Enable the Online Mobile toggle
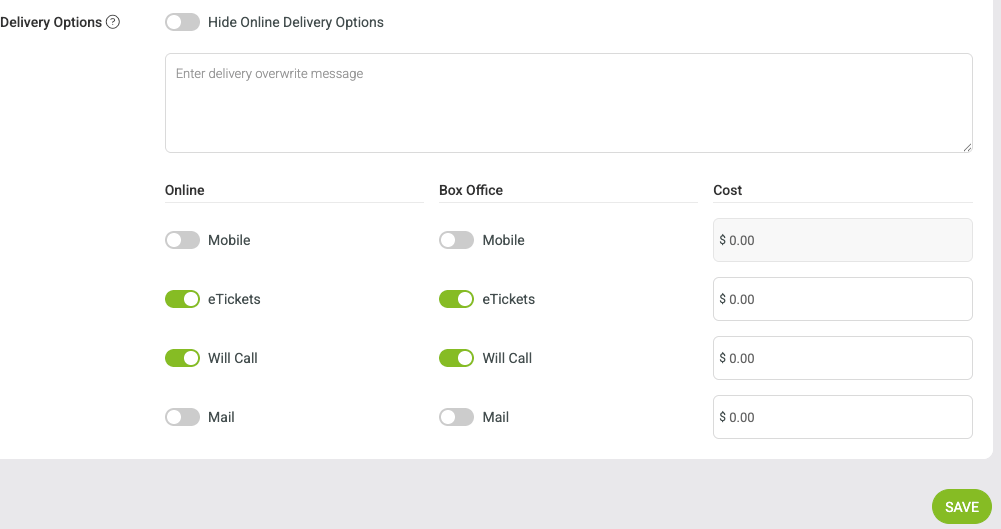Viewport: 1001px width, 529px height. coord(183,240)
